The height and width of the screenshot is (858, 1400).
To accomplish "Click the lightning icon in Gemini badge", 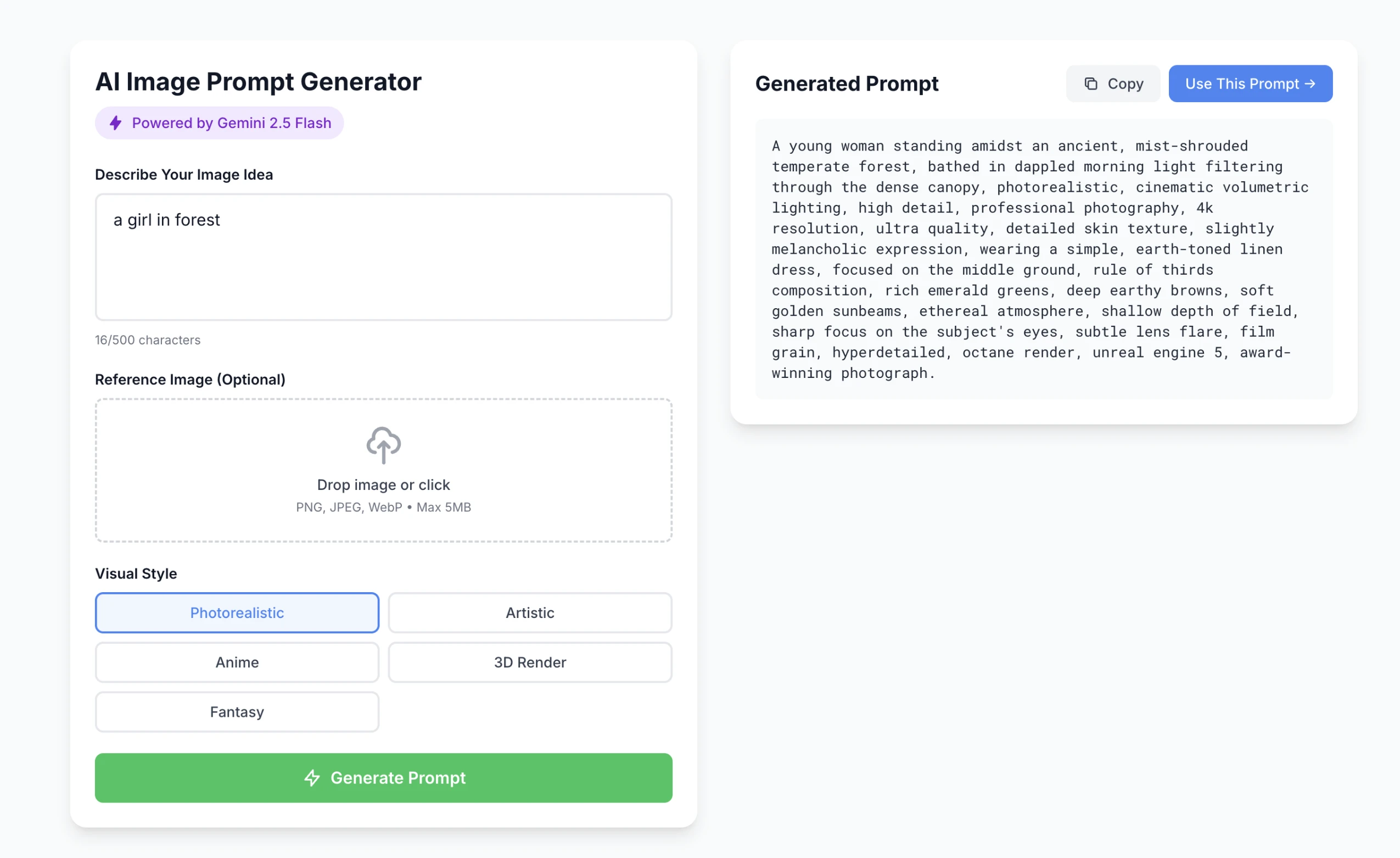I will pyautogui.click(x=116, y=122).
